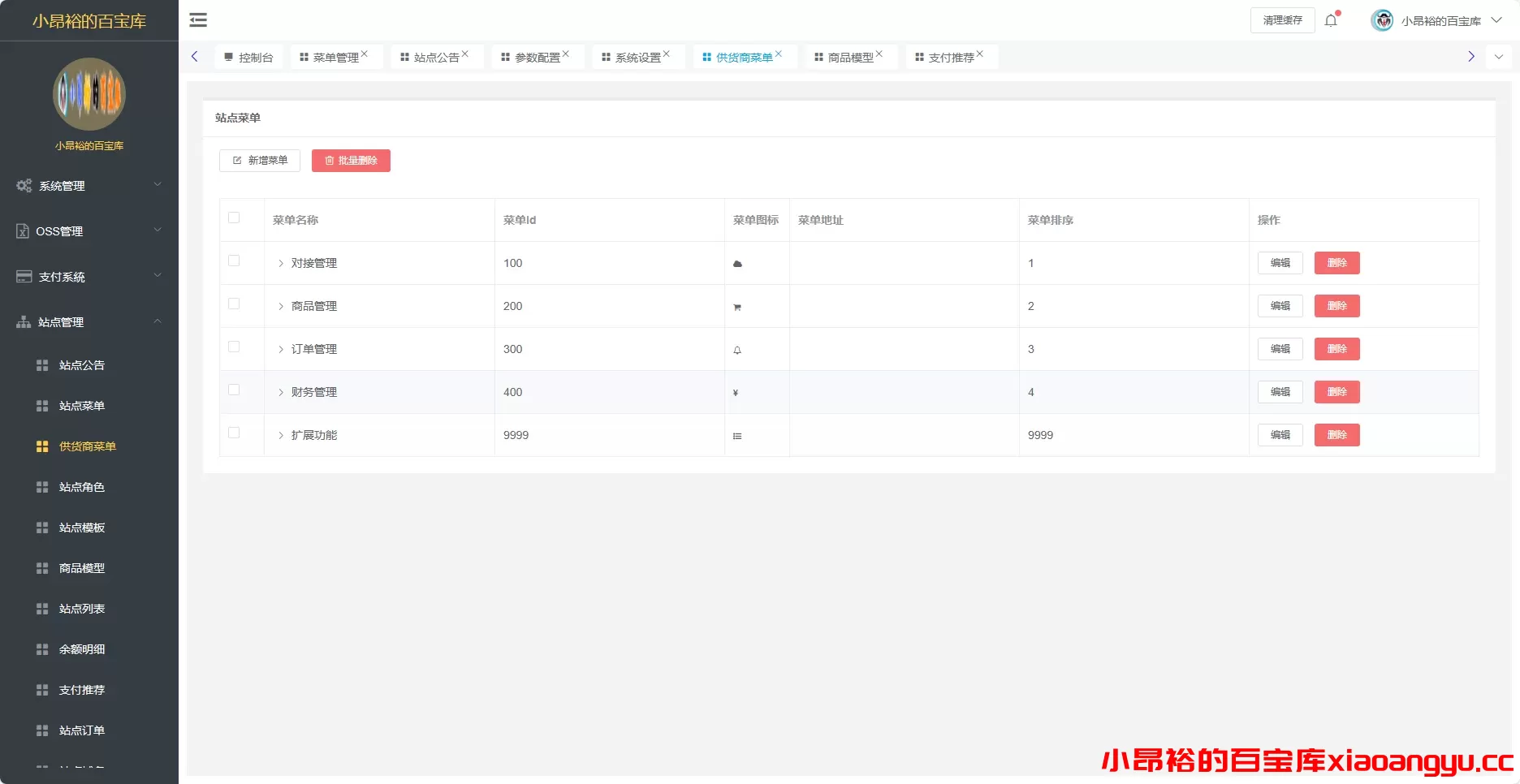
Task: Click the 新增菜单 button
Action: (260, 161)
